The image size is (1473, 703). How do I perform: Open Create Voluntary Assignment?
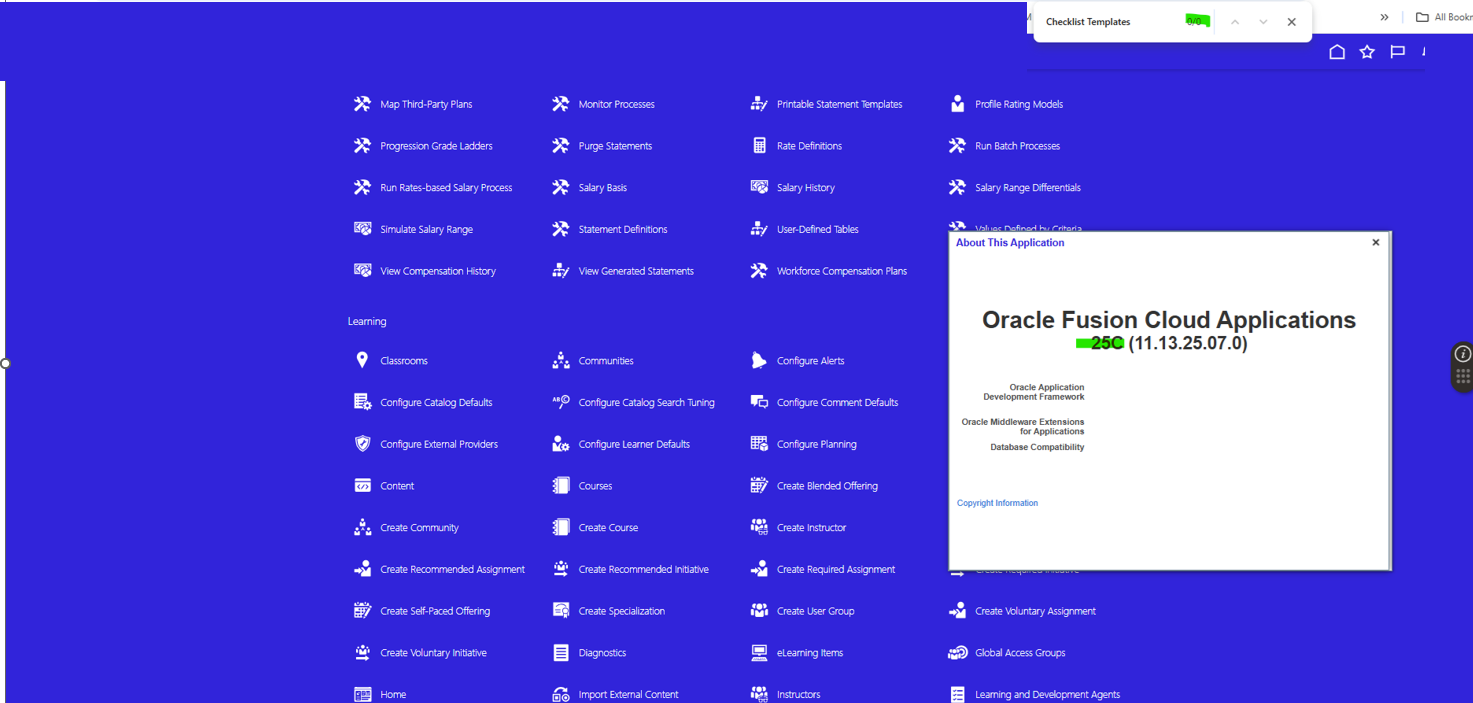(1035, 611)
